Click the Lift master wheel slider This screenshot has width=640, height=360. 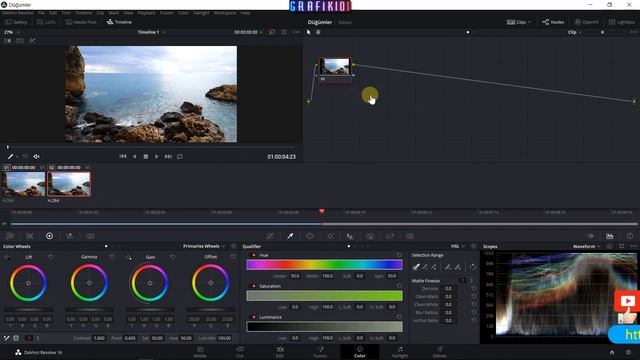[x=28, y=310]
